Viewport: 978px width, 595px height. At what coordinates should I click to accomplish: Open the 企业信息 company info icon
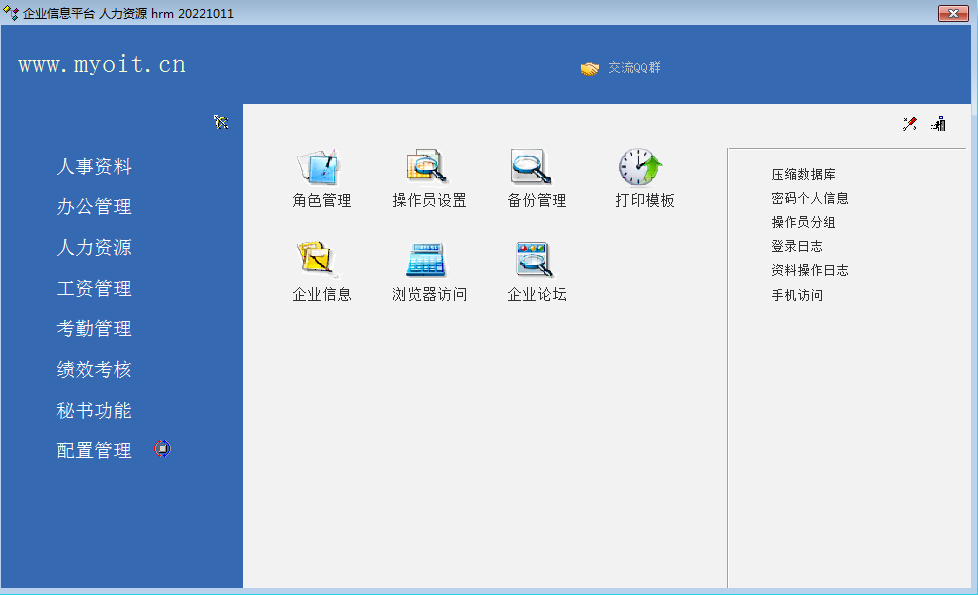tap(320, 261)
